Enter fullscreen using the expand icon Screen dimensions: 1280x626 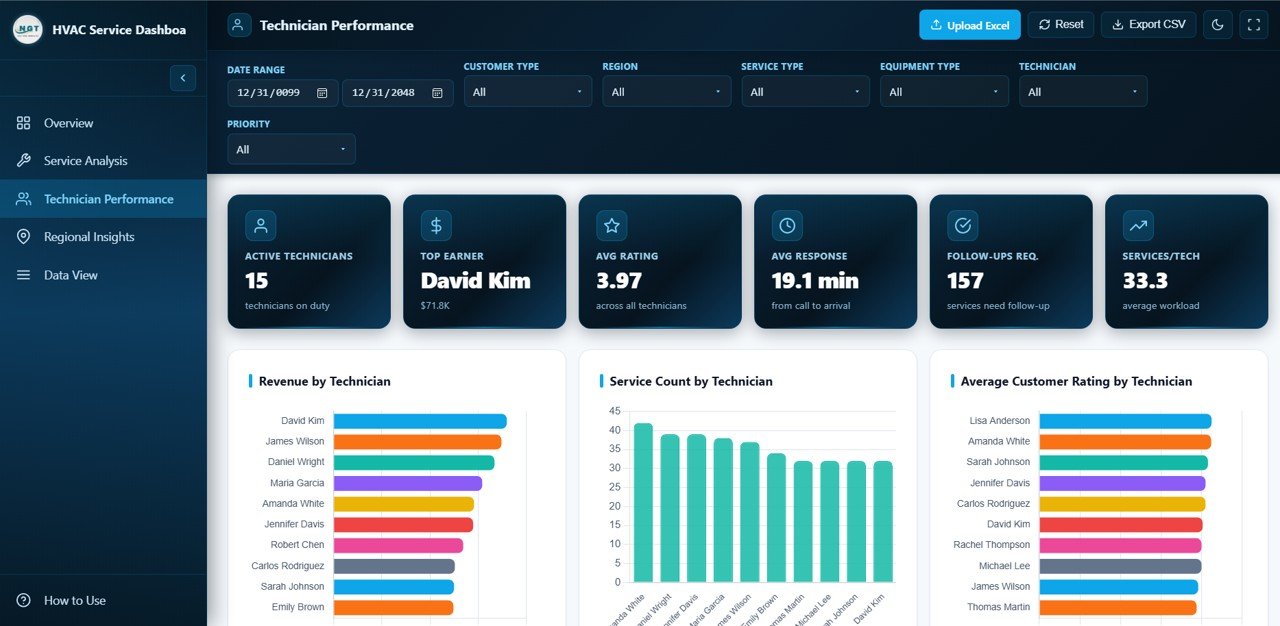(1253, 25)
